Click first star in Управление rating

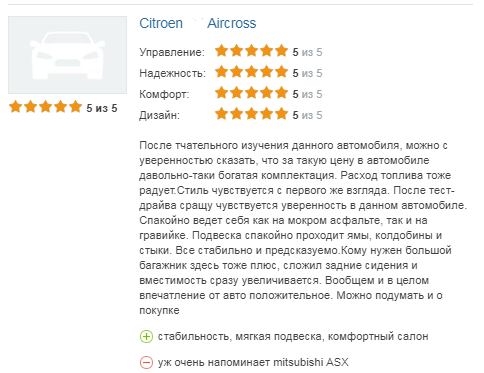(x=221, y=51)
